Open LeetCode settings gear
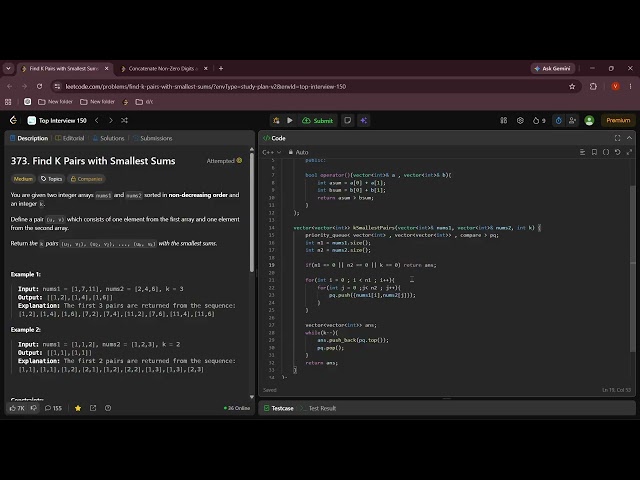 click(x=520, y=120)
